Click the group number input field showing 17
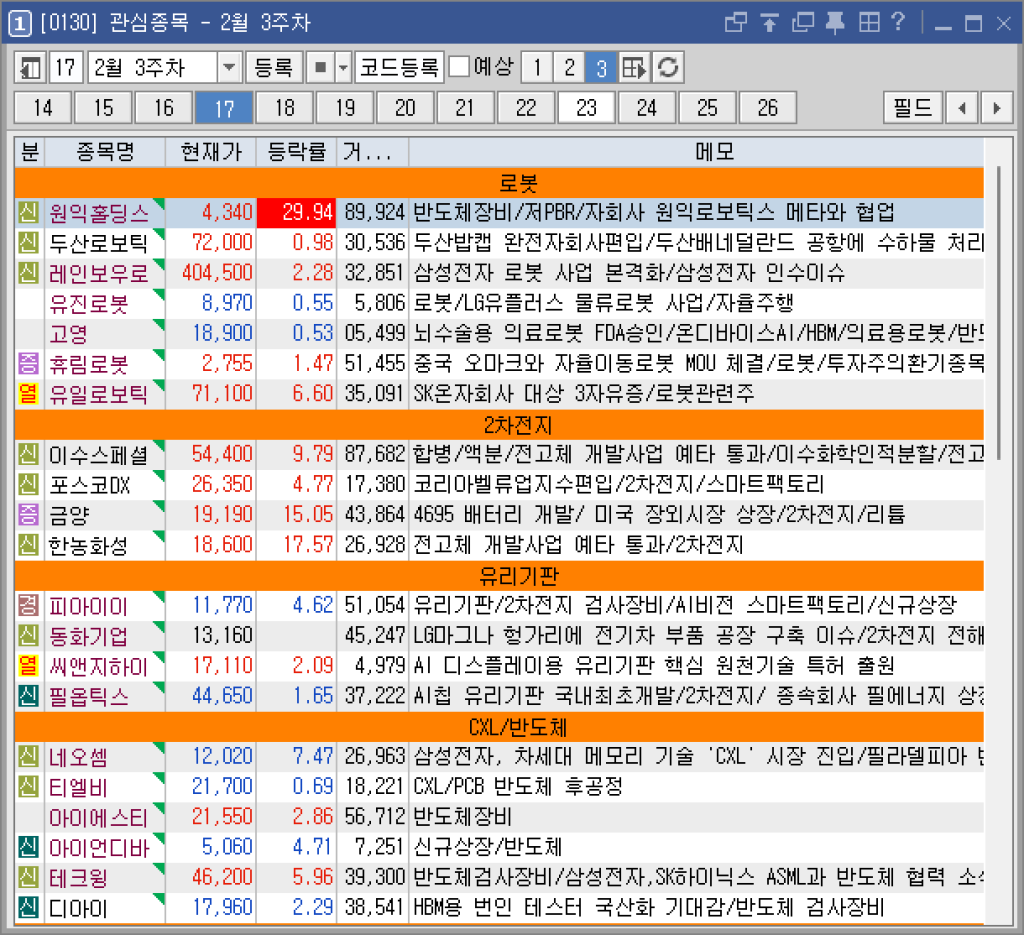Viewport: 1024px width, 935px height. 66,68
